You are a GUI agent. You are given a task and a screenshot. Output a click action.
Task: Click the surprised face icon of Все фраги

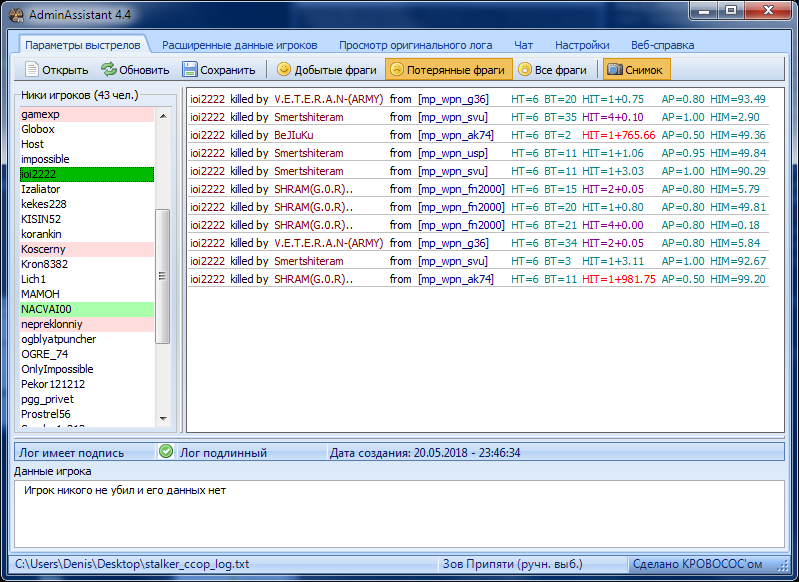click(x=524, y=69)
